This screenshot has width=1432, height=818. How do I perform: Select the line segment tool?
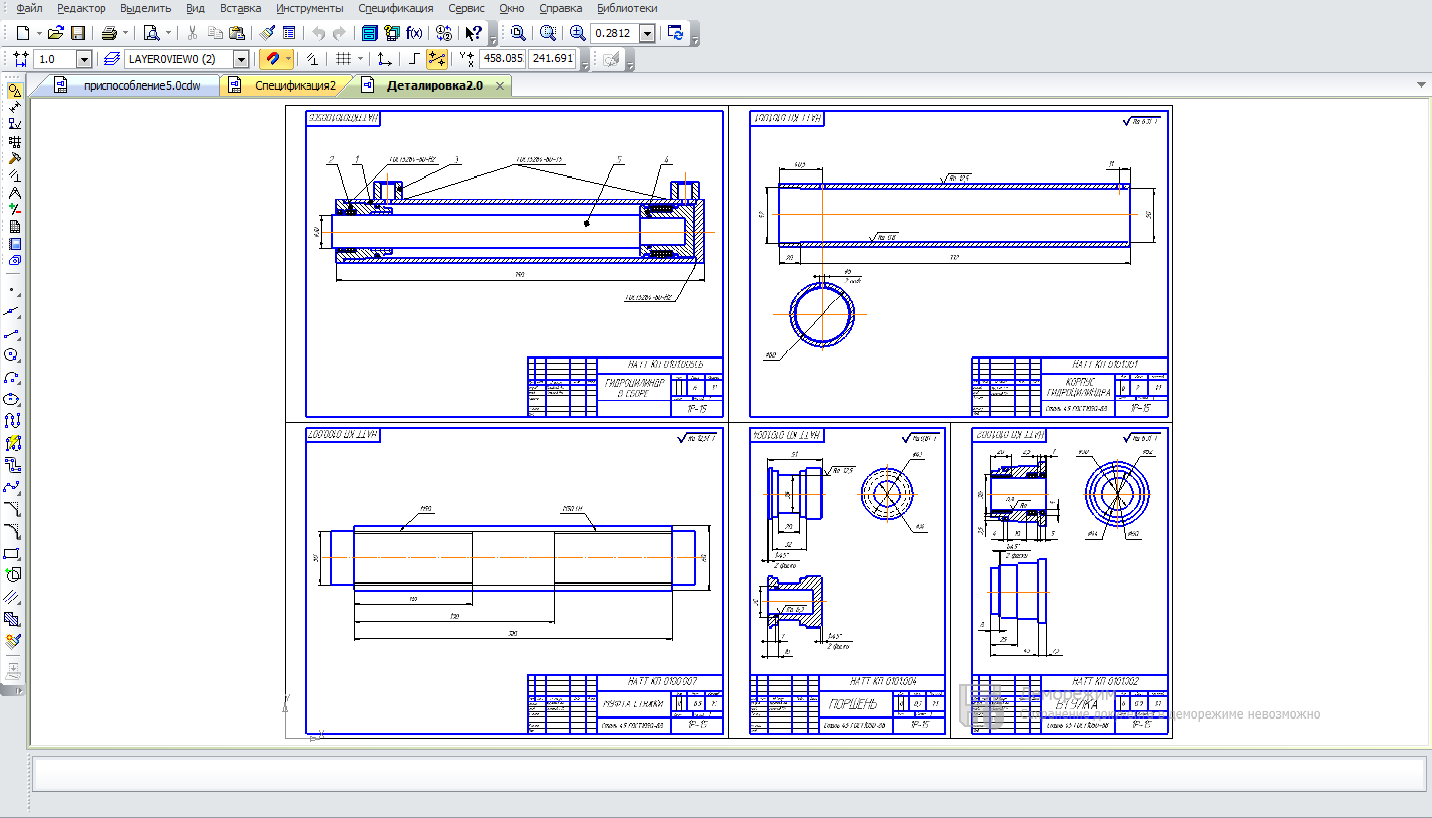(x=12, y=333)
